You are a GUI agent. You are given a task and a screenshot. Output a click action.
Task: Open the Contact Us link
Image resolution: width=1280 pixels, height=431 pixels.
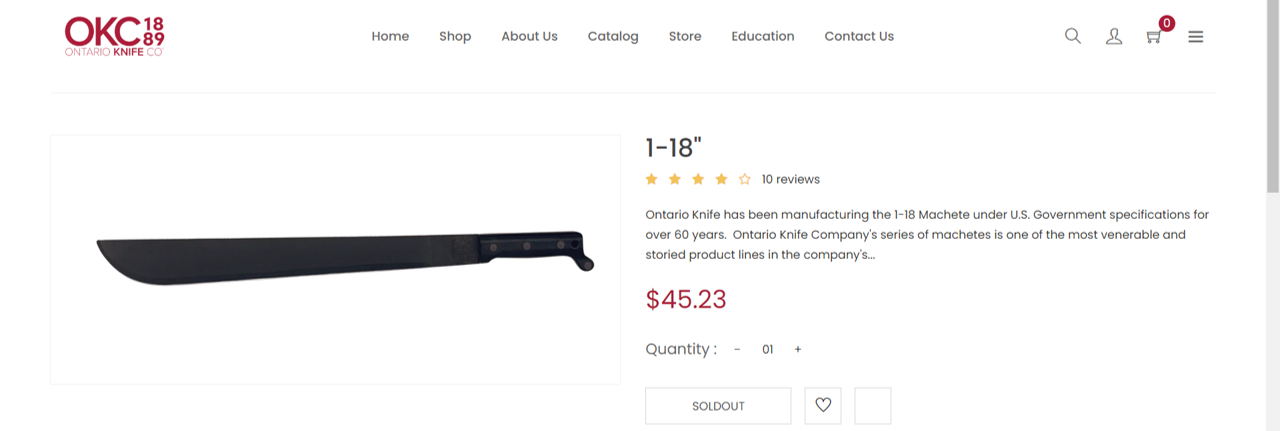(859, 36)
